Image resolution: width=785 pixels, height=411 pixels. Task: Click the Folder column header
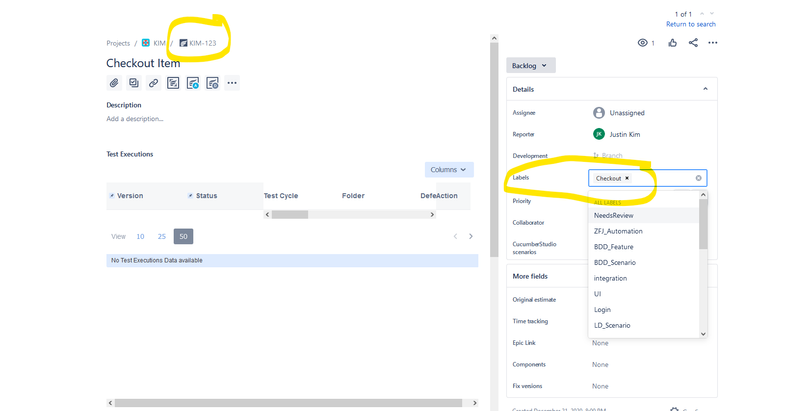pos(353,196)
